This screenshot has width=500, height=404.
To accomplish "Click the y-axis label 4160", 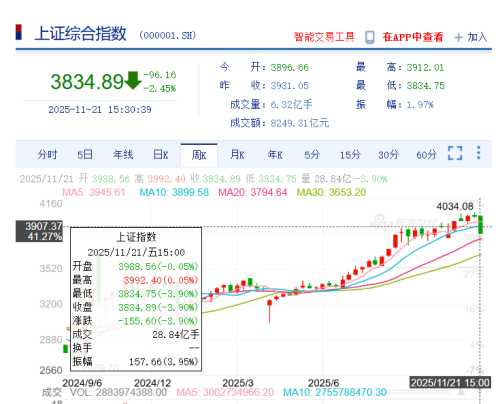I will (x=51, y=204).
